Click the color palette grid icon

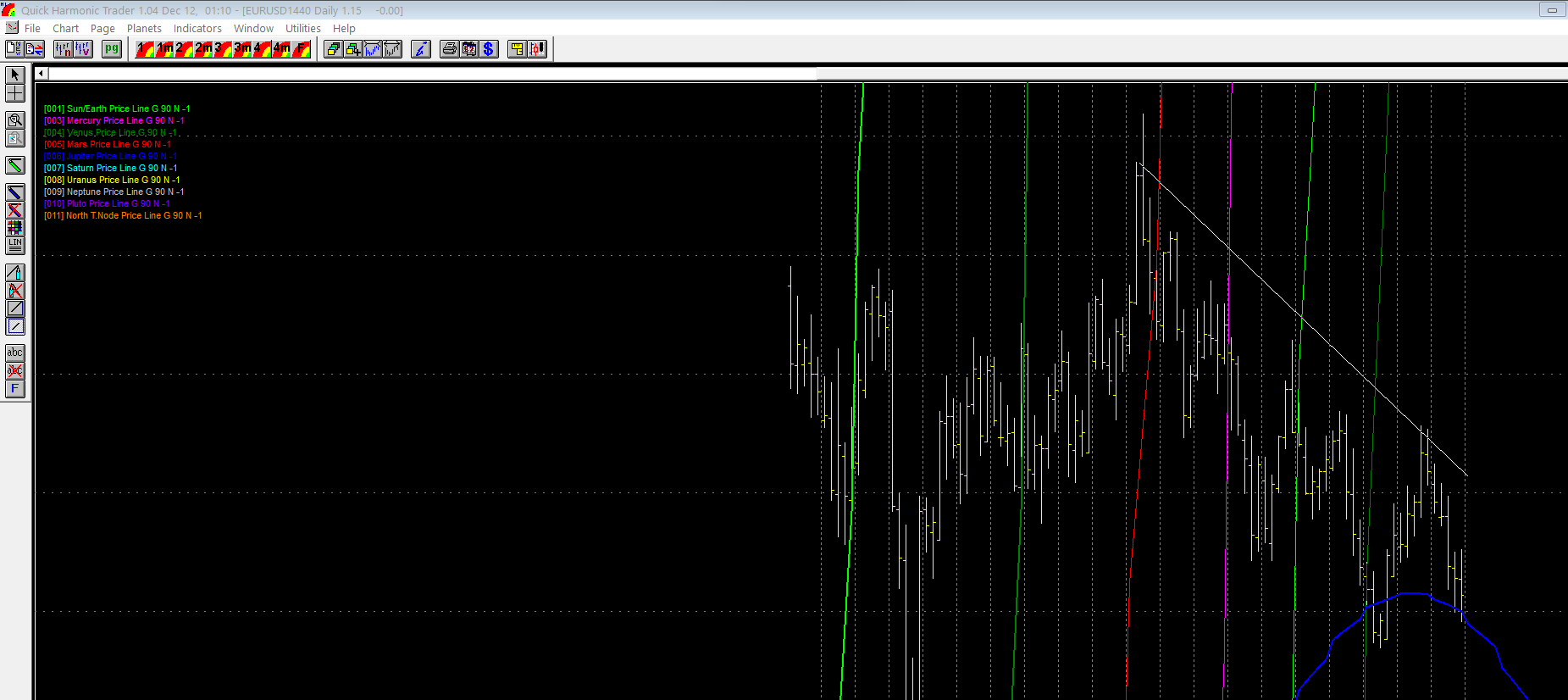click(15, 228)
